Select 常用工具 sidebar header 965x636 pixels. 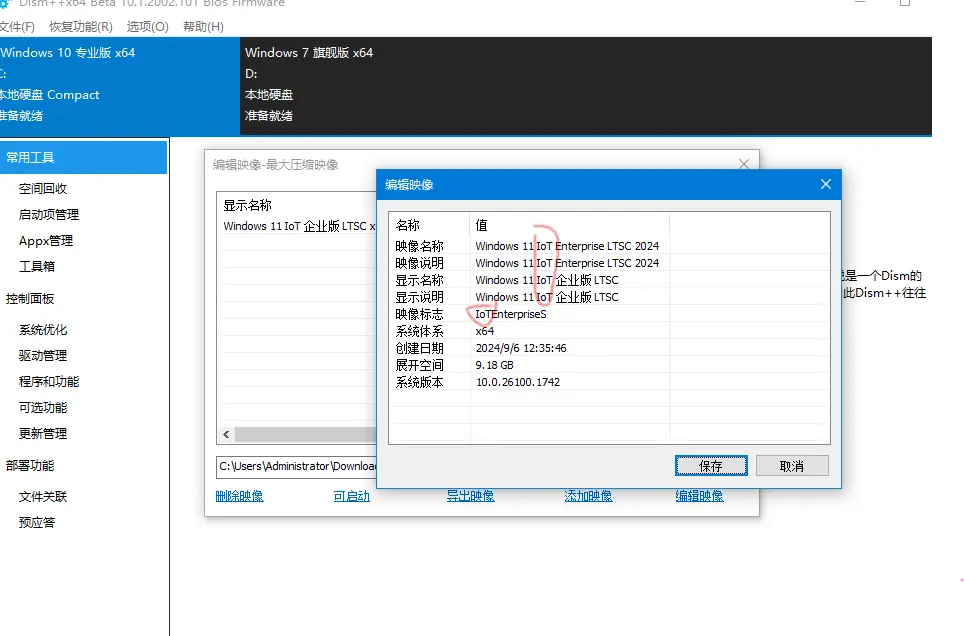pyautogui.click(x=83, y=158)
